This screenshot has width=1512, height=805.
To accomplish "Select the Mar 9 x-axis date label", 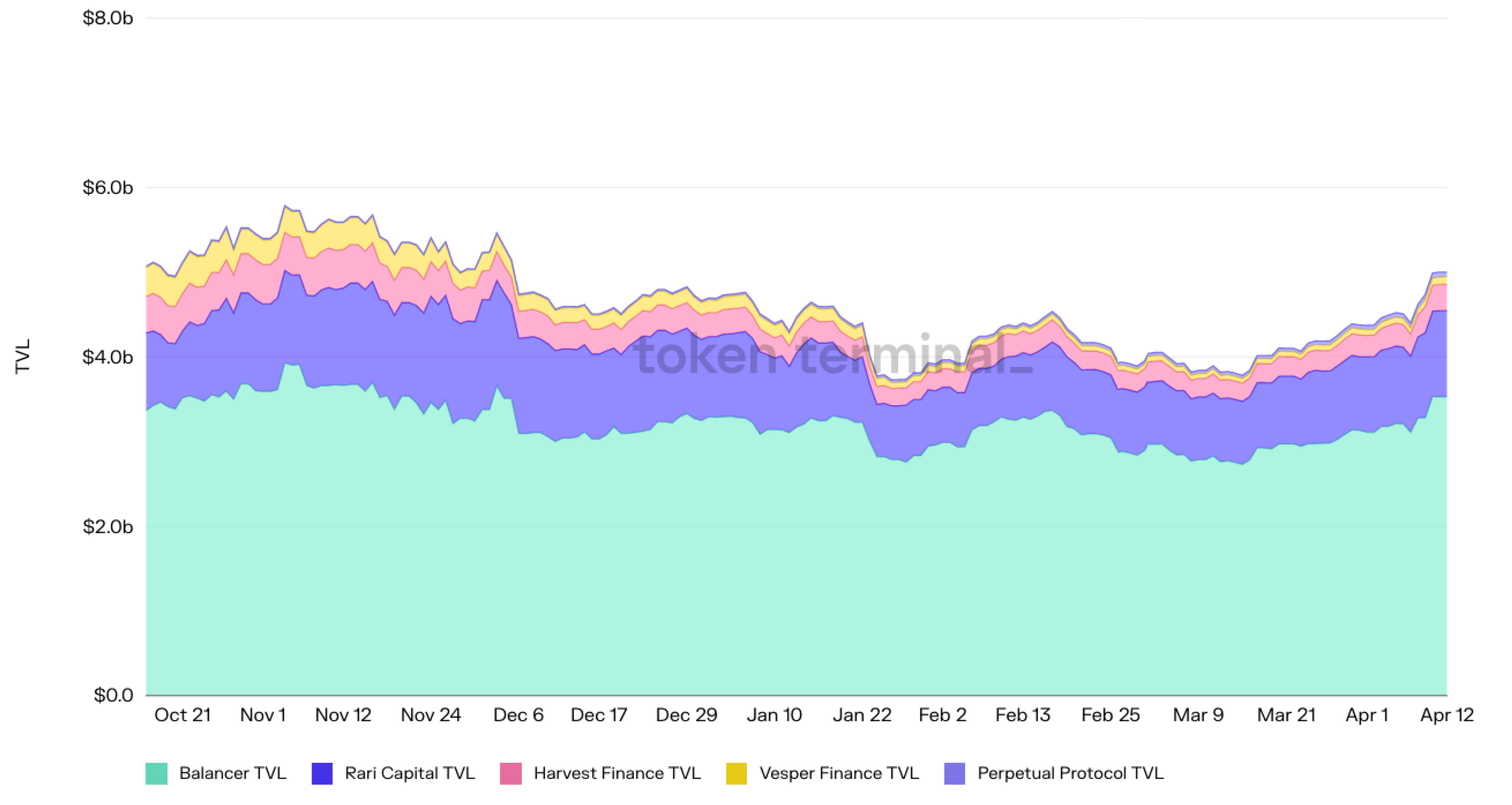I will (x=1198, y=715).
